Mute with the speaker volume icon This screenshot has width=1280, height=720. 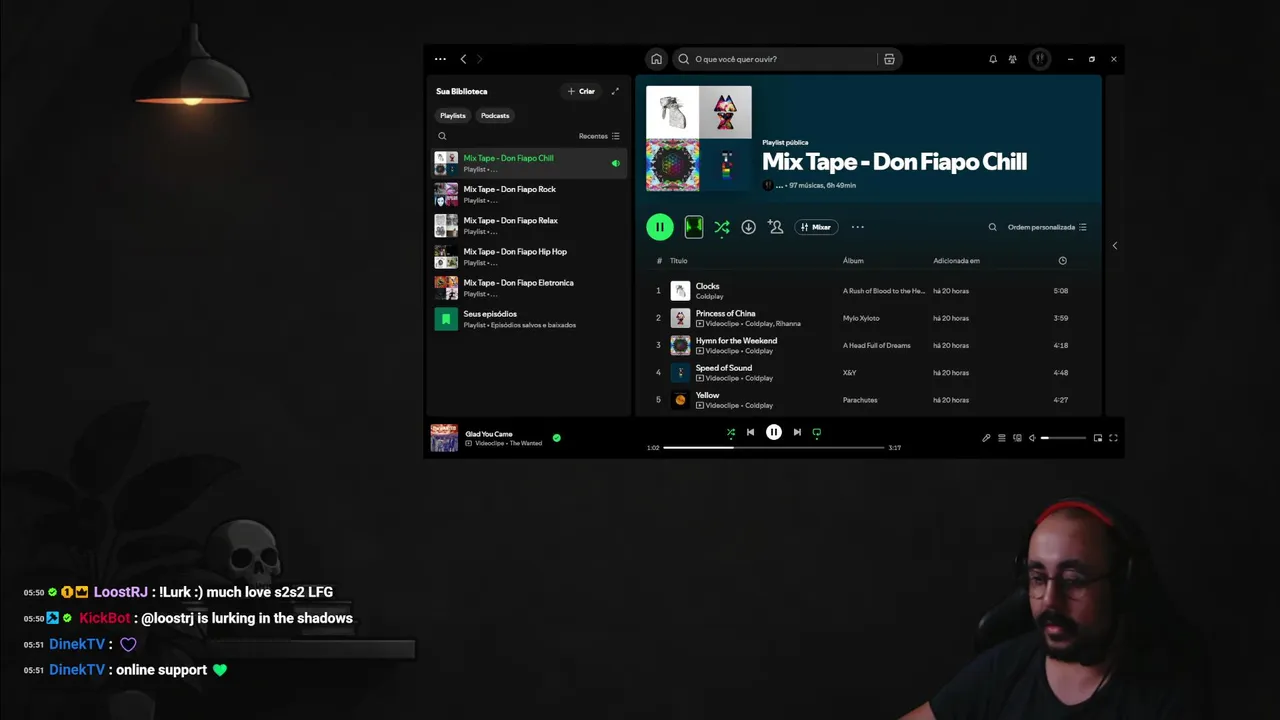[1032, 438]
